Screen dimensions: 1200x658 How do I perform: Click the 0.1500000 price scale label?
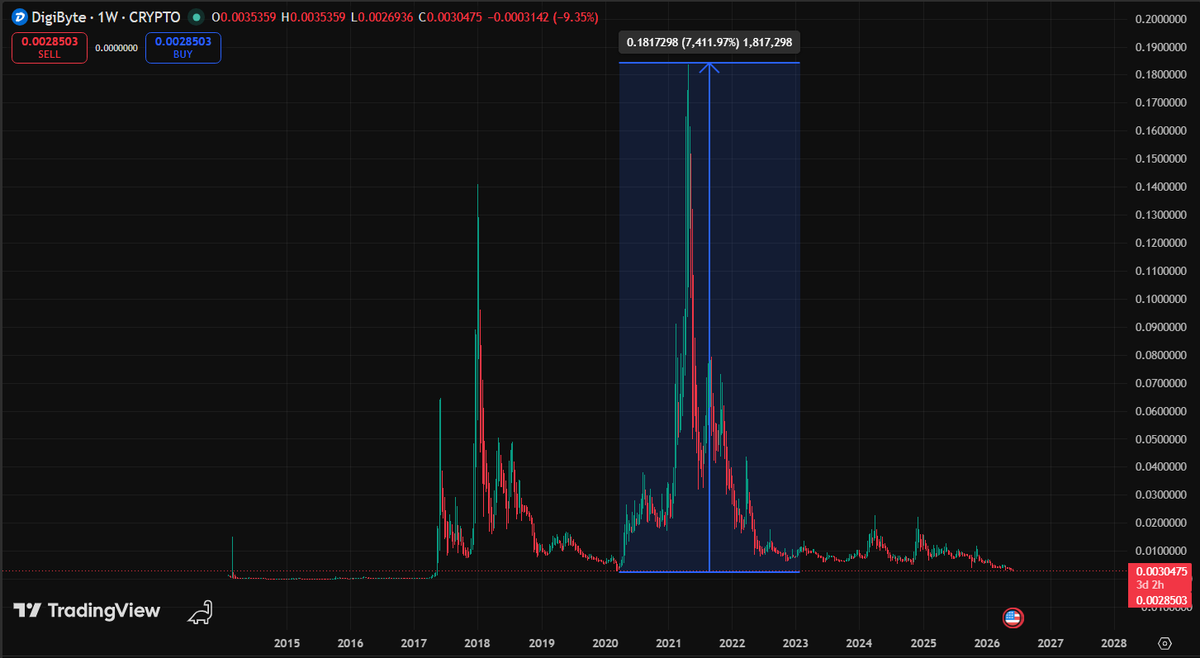click(1163, 159)
